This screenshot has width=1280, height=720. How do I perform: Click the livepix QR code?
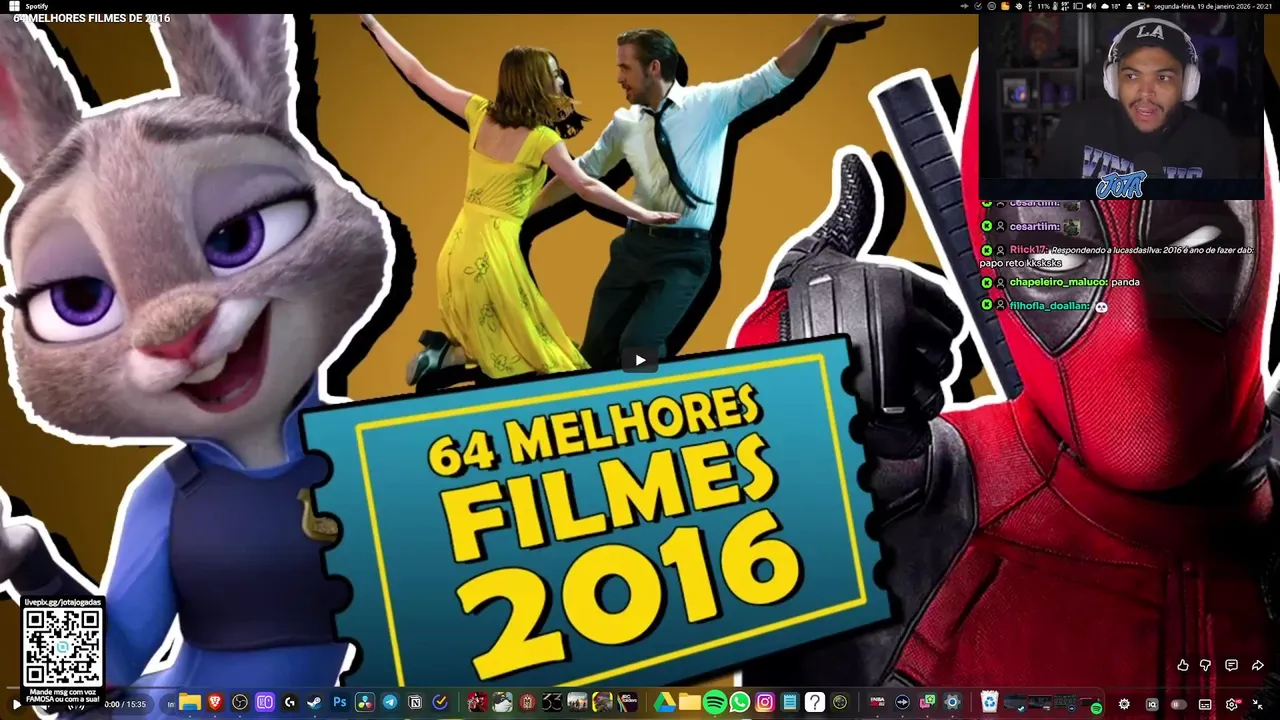(x=63, y=646)
